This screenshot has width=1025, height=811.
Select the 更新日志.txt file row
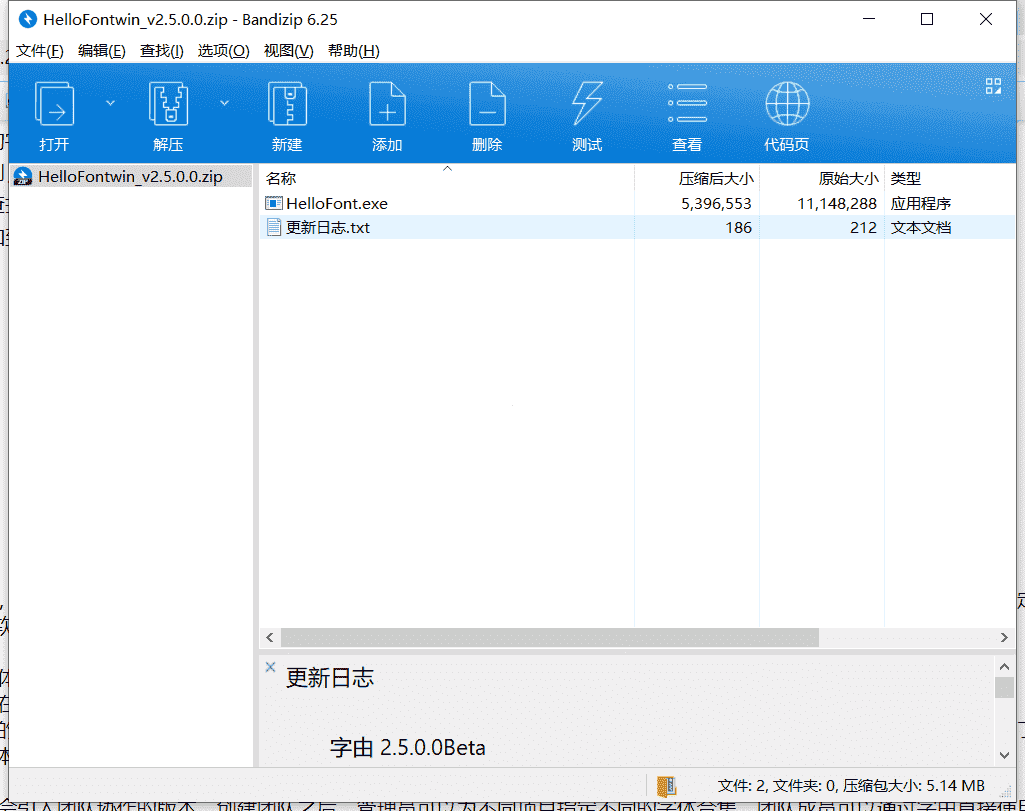(x=637, y=227)
